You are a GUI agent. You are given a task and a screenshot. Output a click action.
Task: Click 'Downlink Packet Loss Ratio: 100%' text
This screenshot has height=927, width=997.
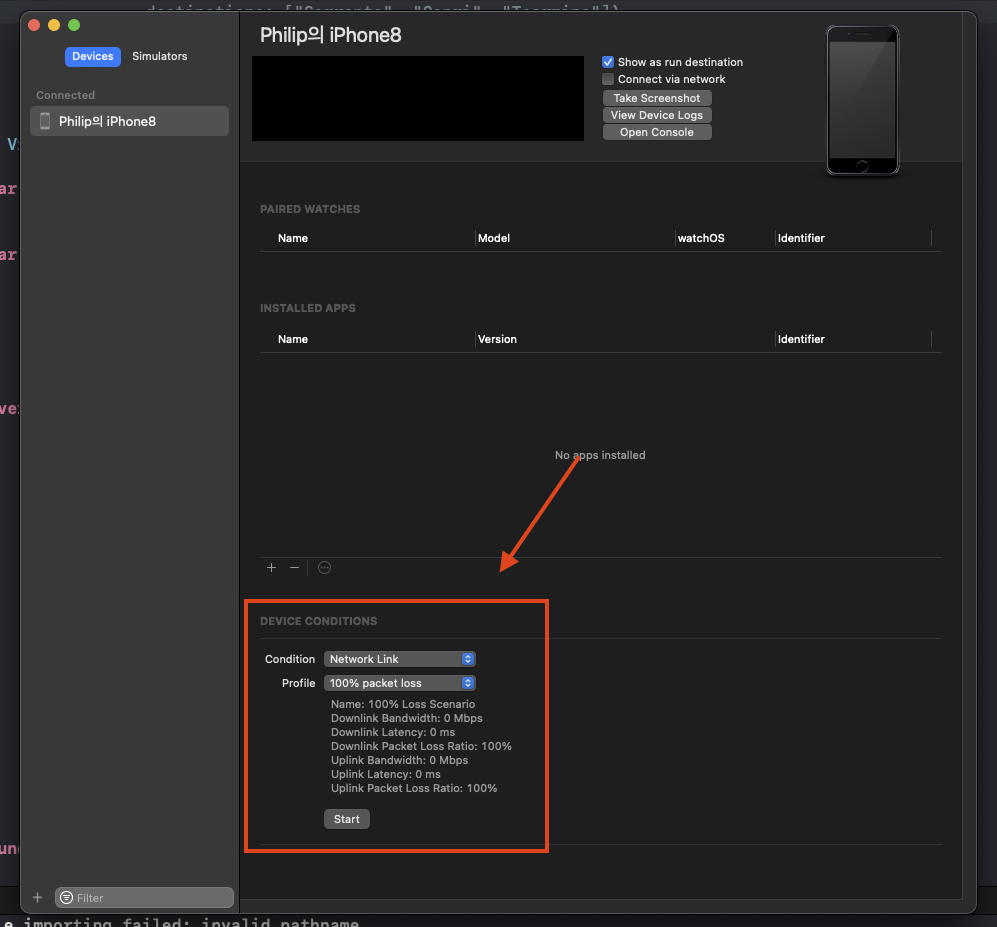point(421,746)
